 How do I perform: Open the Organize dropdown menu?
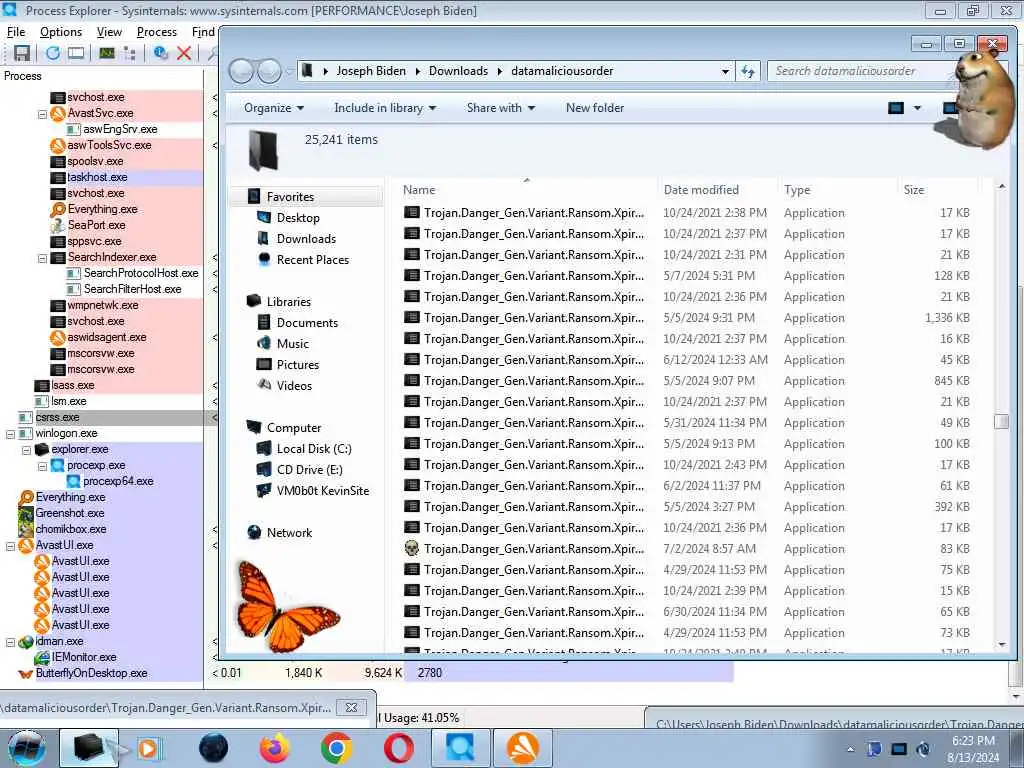point(274,108)
